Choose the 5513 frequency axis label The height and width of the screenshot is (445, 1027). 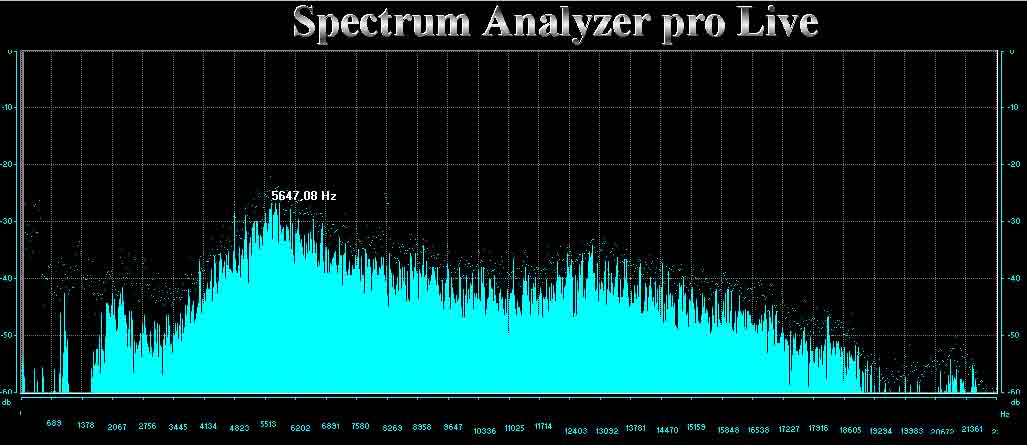click(x=269, y=425)
